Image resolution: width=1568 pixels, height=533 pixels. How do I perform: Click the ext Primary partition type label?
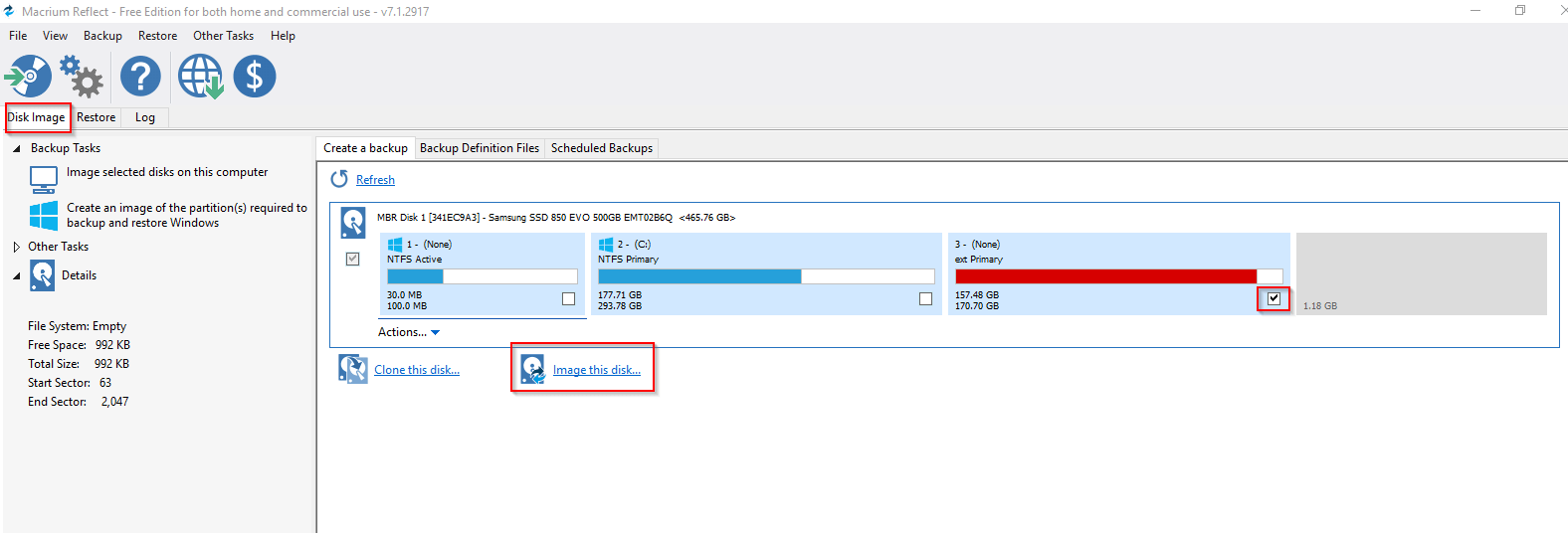click(979, 260)
